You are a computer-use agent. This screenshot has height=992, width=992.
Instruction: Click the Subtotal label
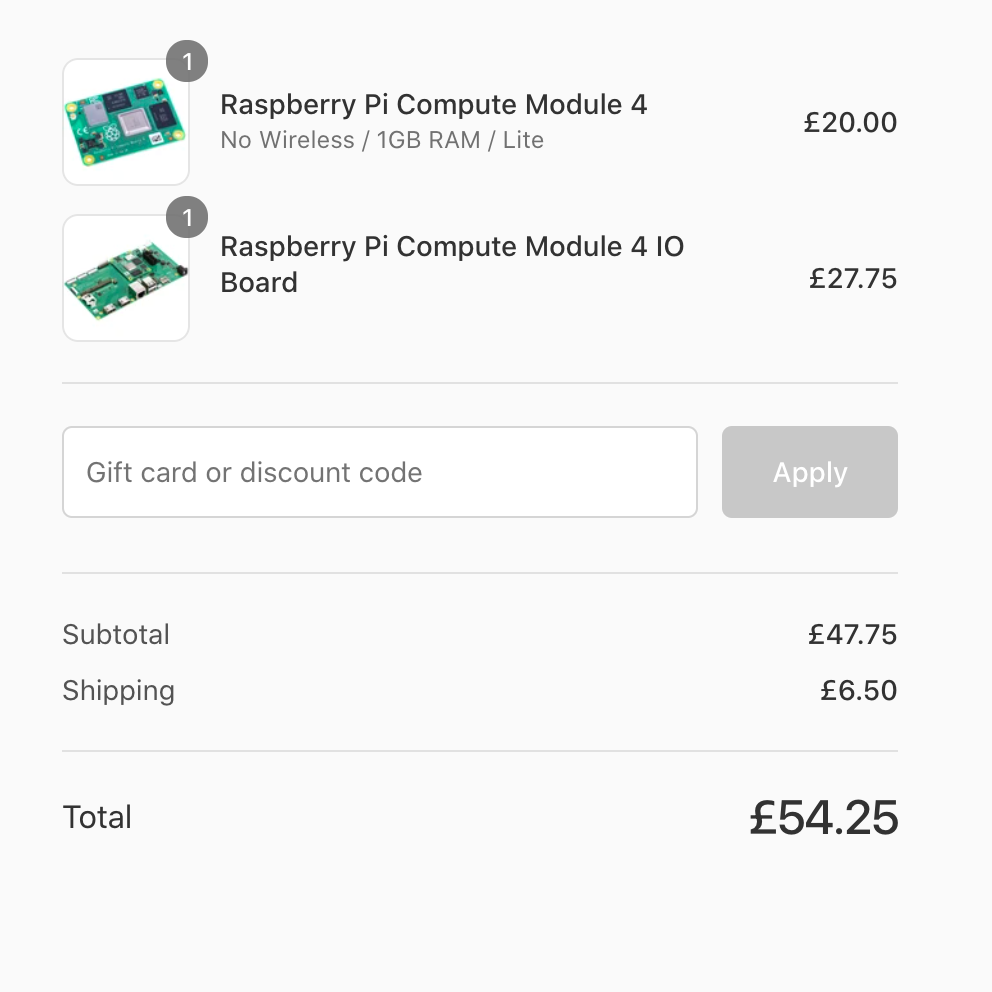(116, 635)
